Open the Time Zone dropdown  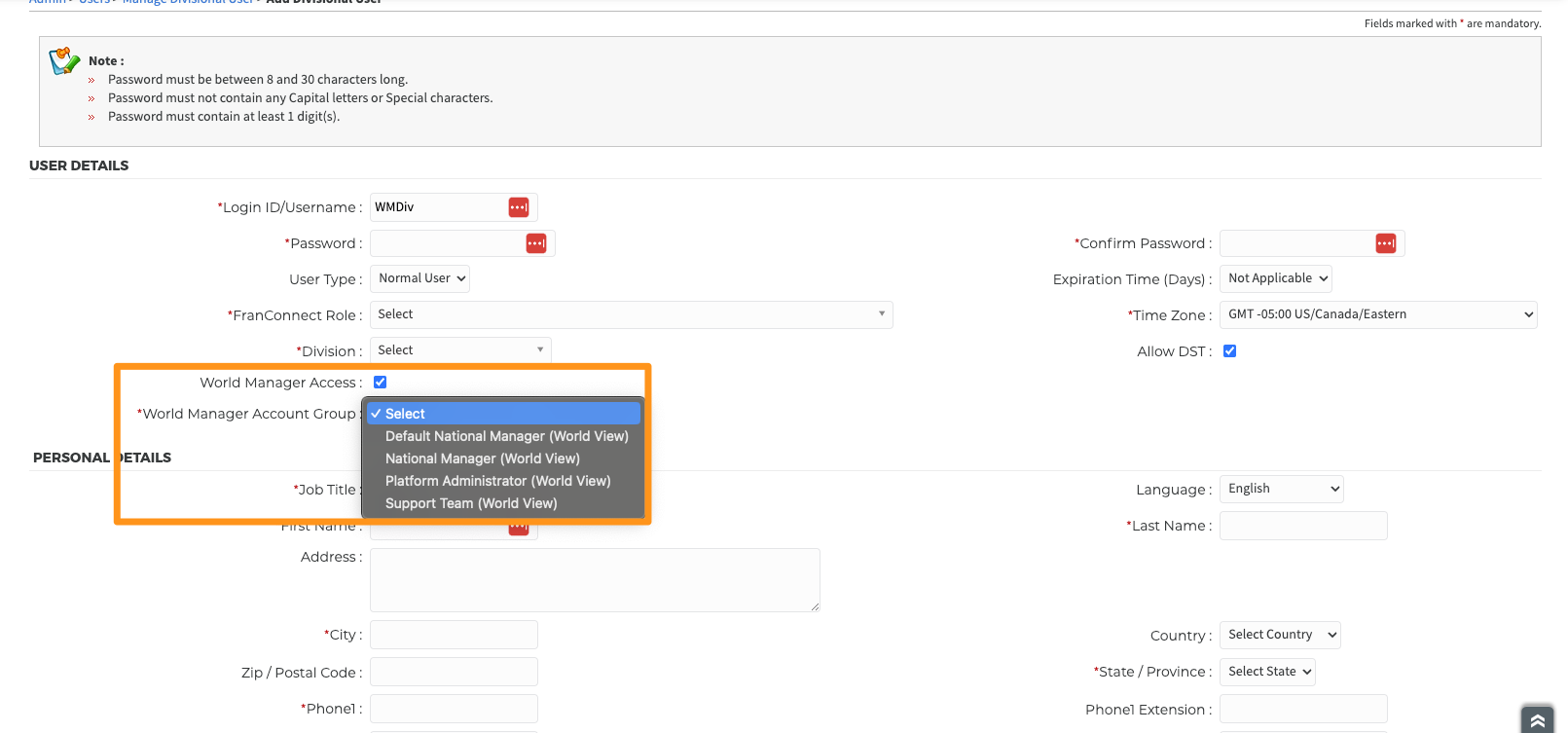coord(1378,314)
